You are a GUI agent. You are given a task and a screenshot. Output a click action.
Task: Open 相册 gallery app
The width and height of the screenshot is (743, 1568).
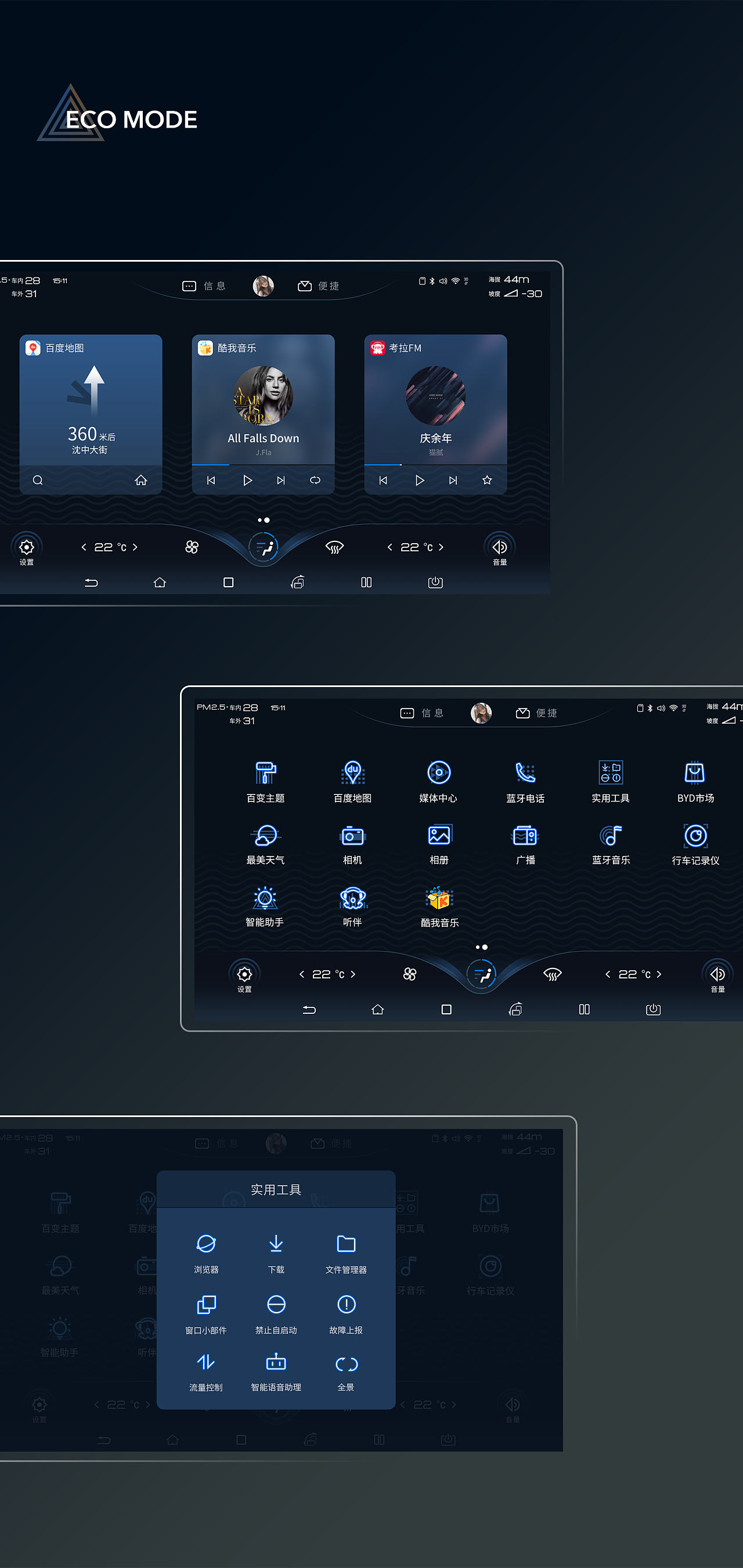pyautogui.click(x=438, y=844)
